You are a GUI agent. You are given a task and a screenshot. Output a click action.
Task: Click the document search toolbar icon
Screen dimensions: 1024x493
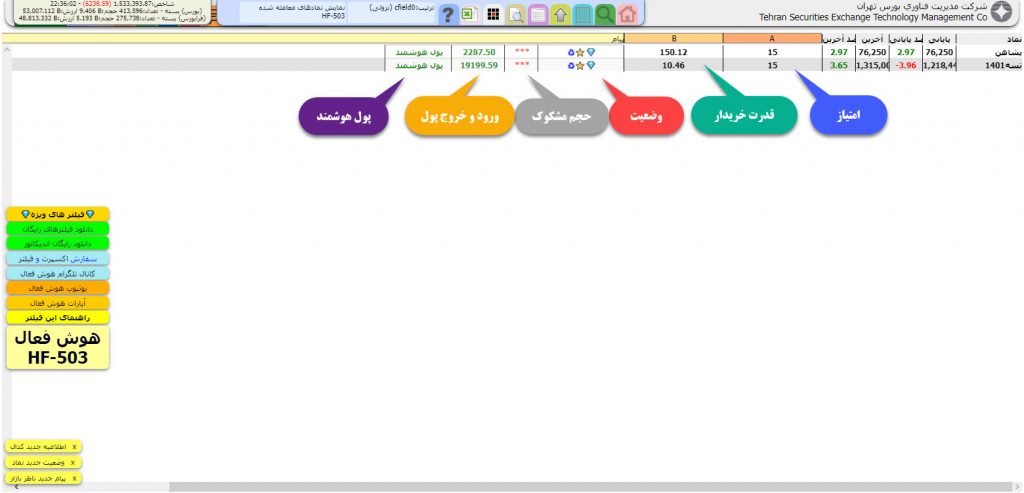516,15
